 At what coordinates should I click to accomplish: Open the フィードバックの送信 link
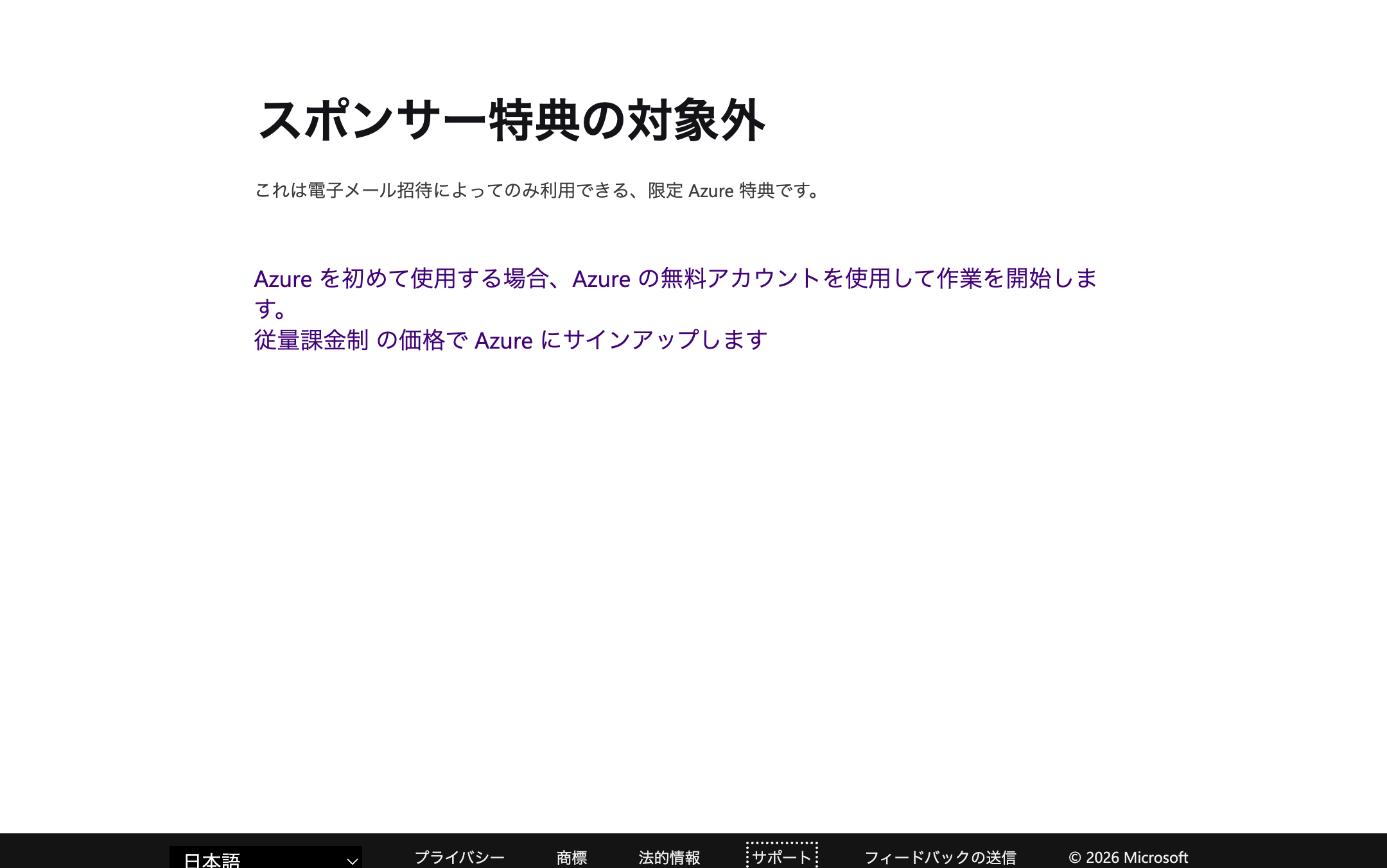[x=940, y=857]
